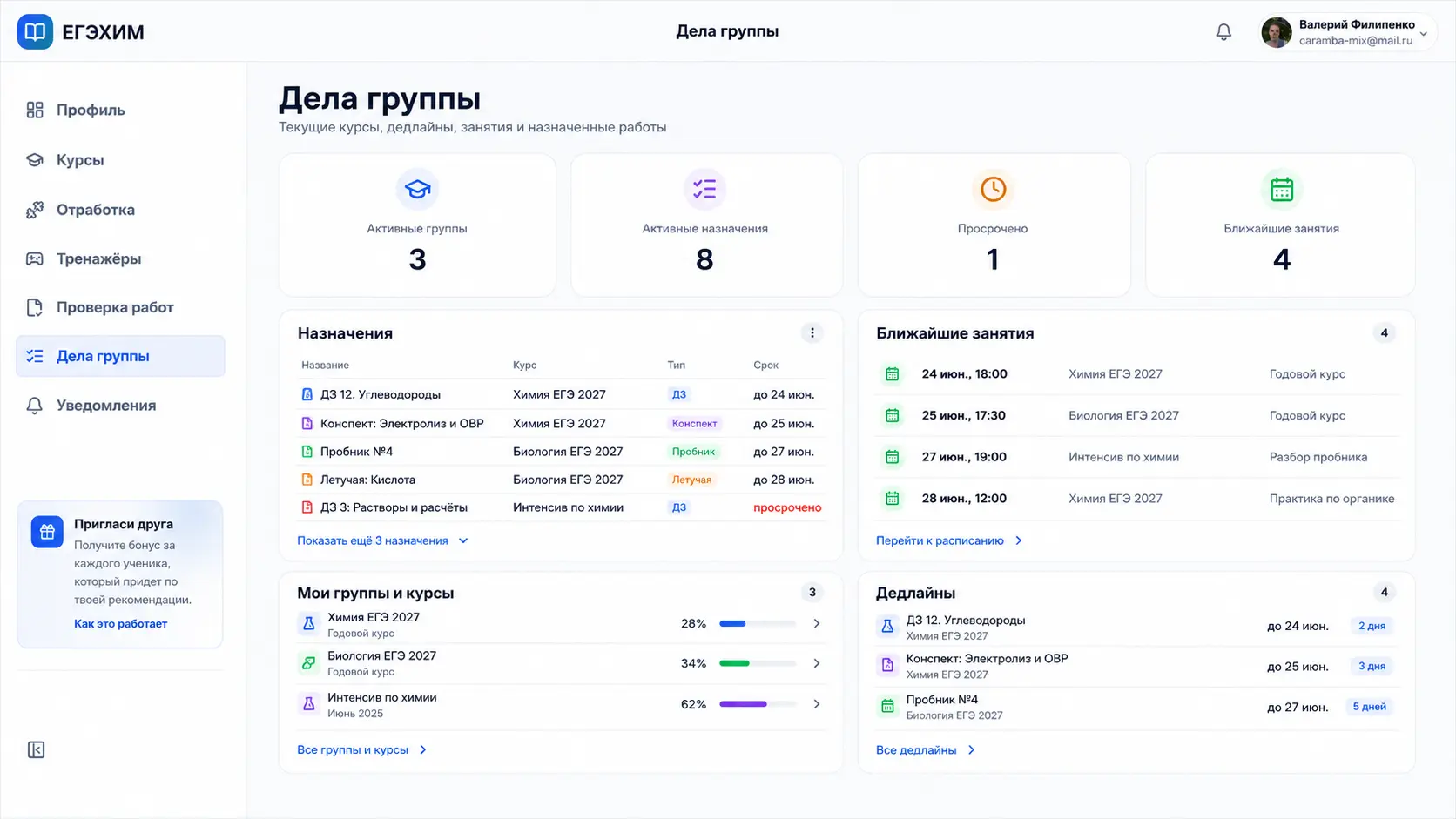Click Практика по органике lesson label

[x=1331, y=499]
